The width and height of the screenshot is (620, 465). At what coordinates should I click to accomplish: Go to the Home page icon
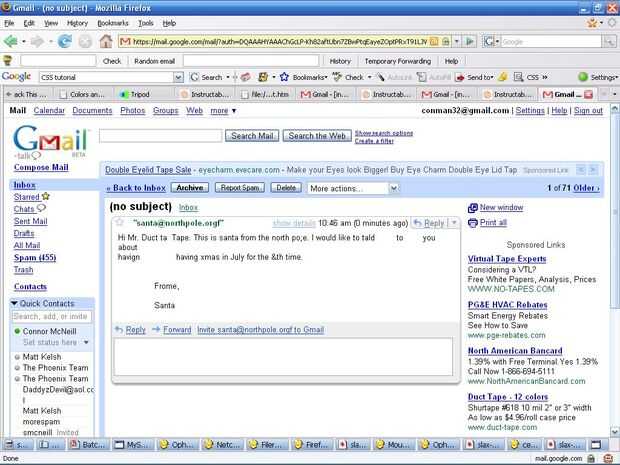point(106,41)
